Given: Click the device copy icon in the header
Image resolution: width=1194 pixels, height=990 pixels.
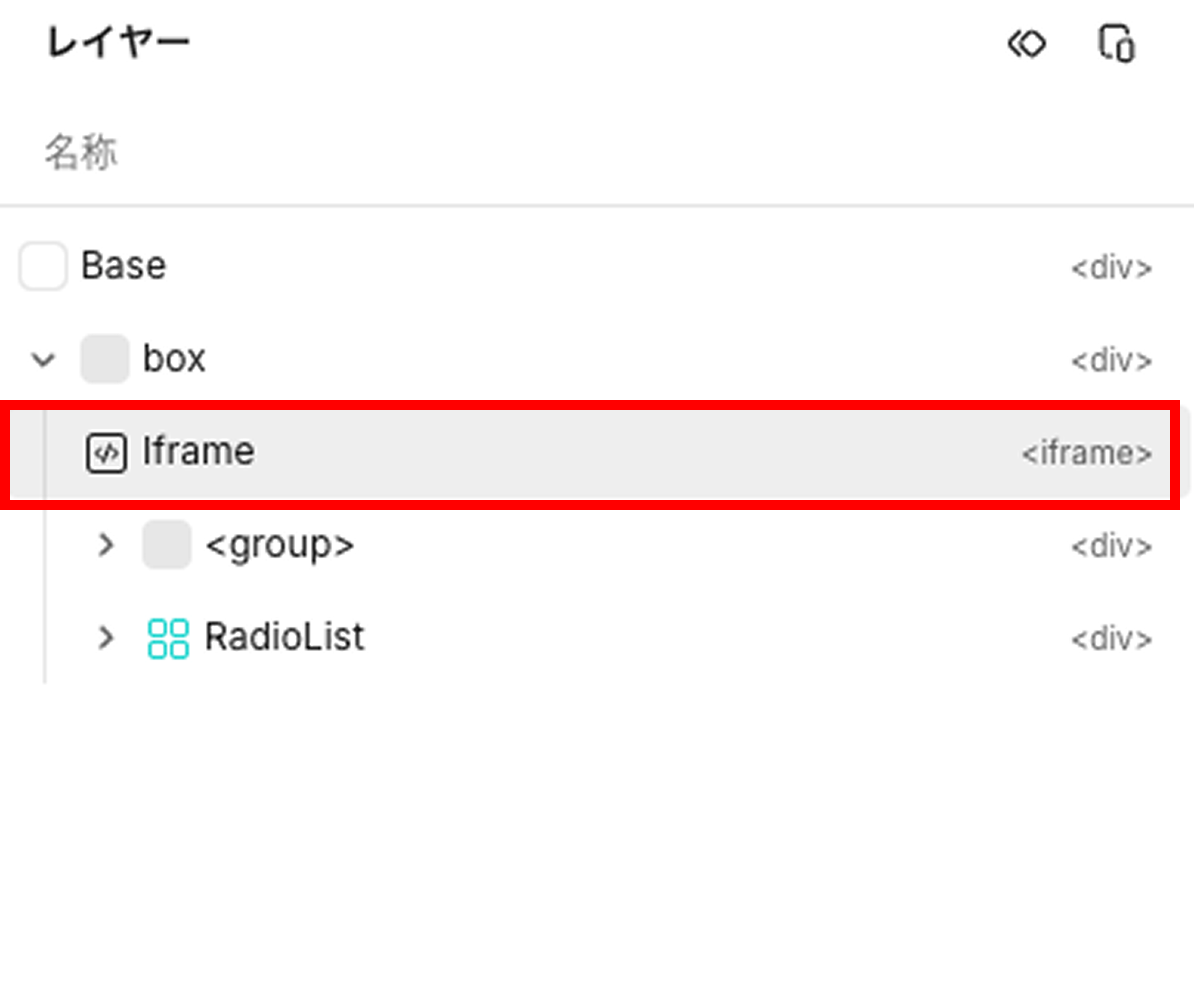Looking at the screenshot, I should 1116,44.
